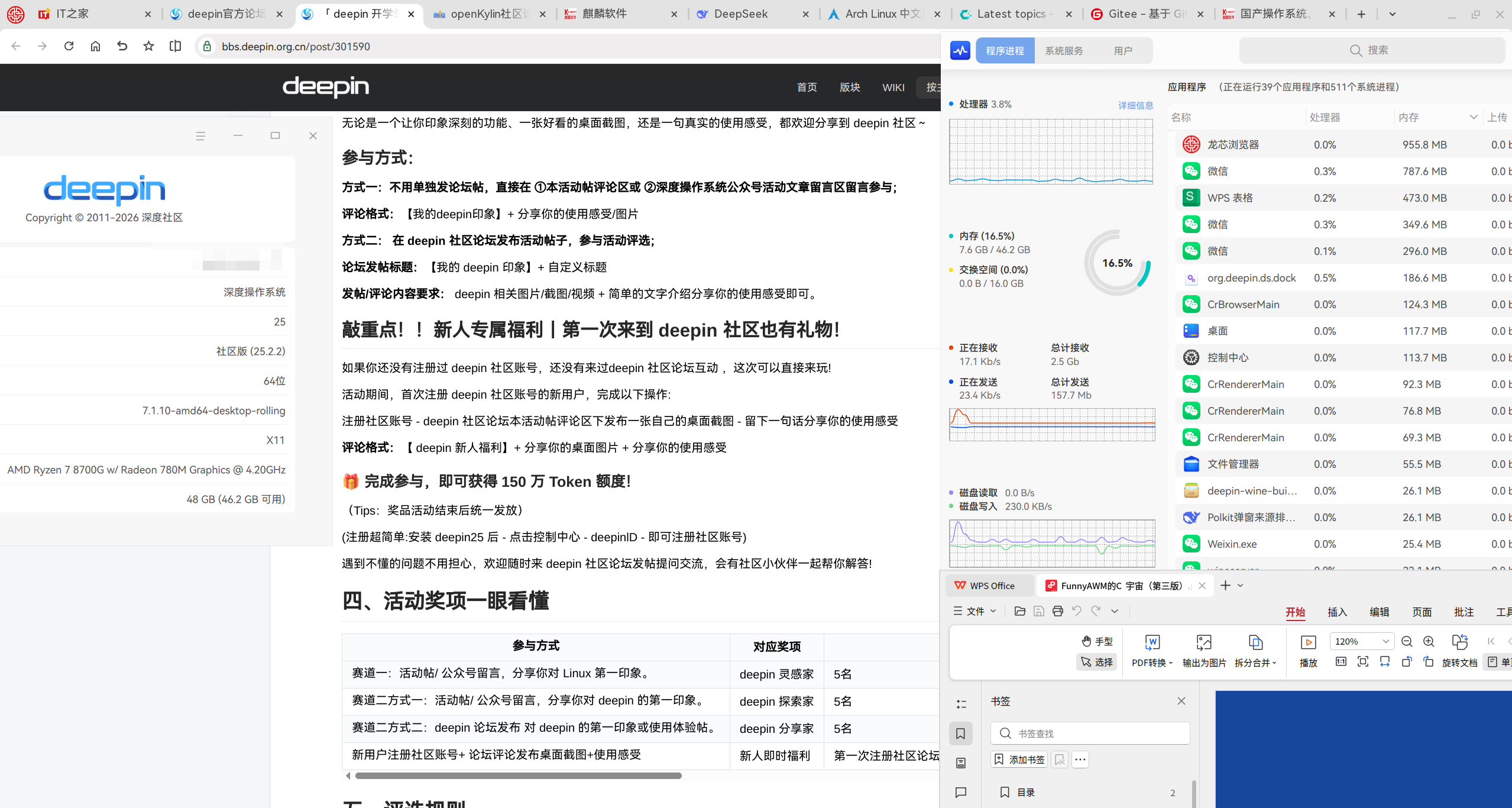Bookmark this page with star icon
This screenshot has width=1512, height=808.
coord(148,46)
